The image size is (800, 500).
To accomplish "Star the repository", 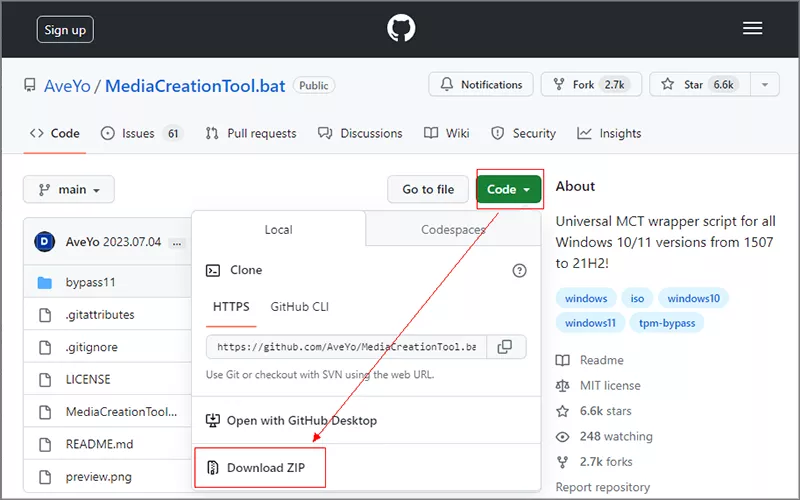I will [699, 85].
